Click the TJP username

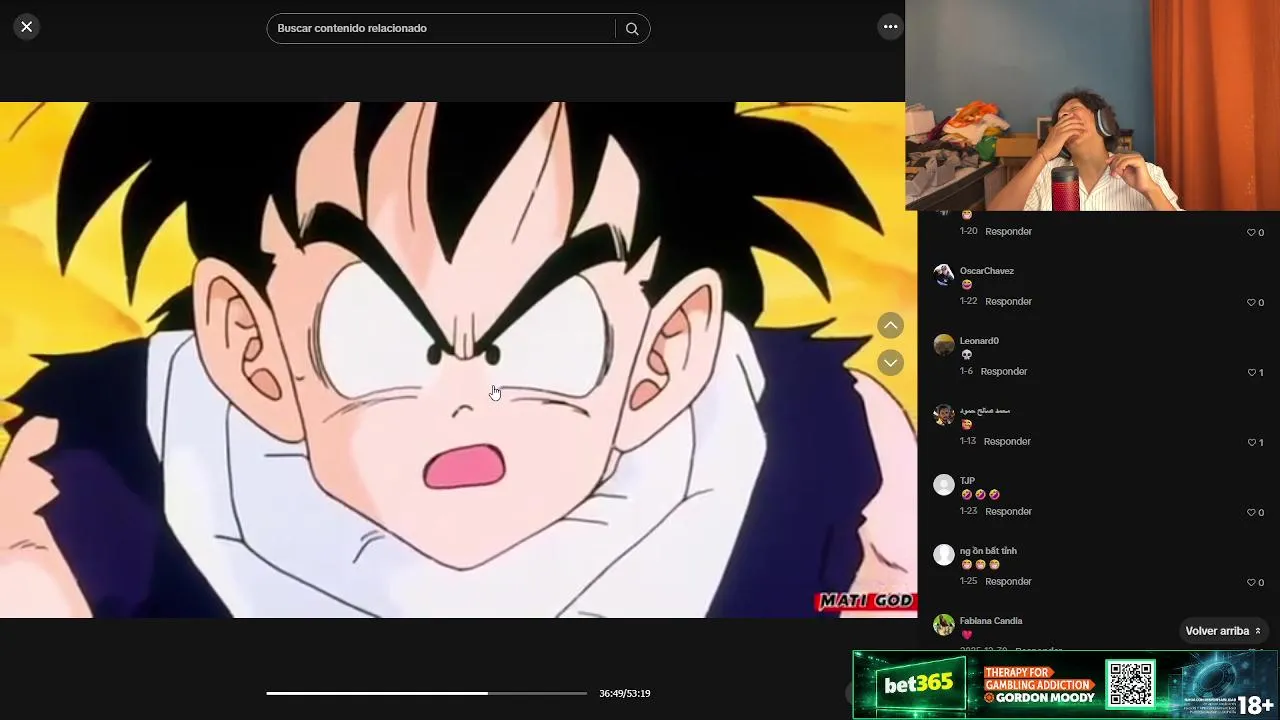(967, 481)
